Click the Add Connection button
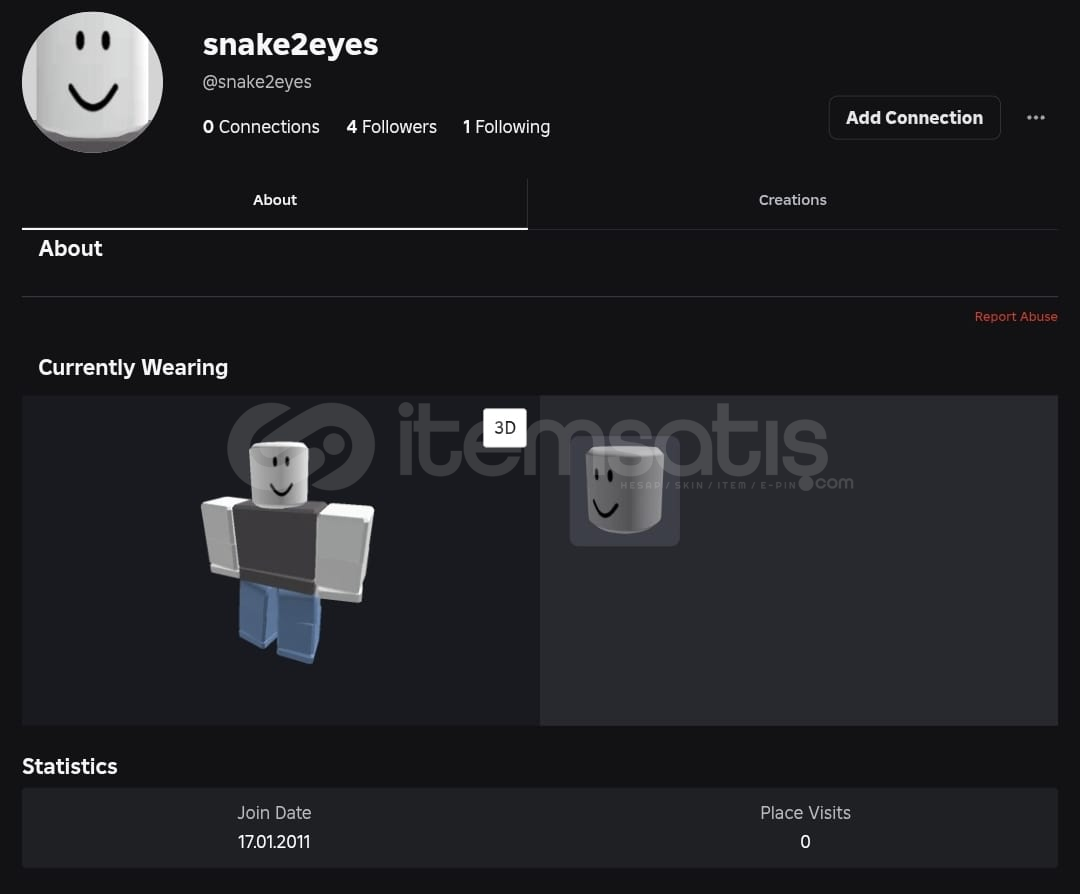The width and height of the screenshot is (1080, 894). tap(914, 118)
